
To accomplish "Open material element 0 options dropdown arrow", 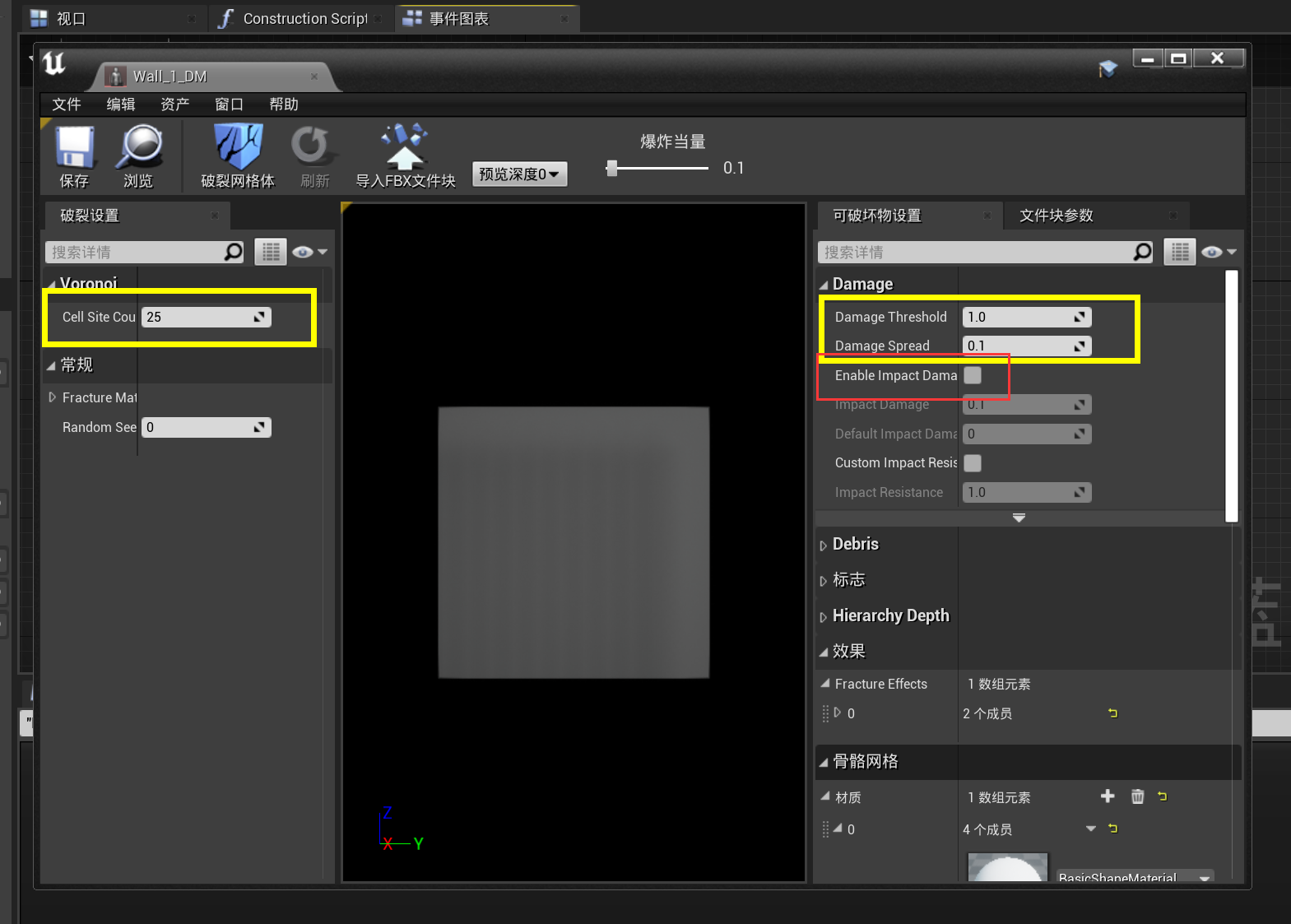I will tap(1091, 829).
